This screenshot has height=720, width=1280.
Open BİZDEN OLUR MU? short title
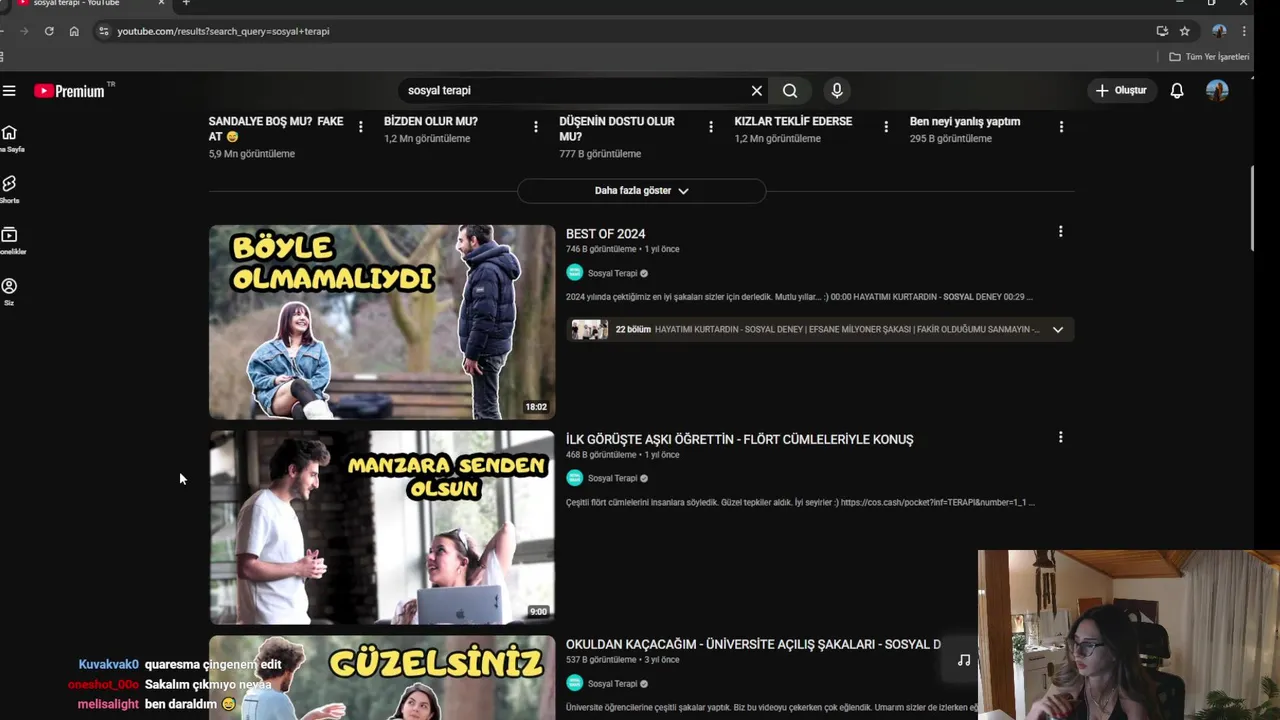431,121
